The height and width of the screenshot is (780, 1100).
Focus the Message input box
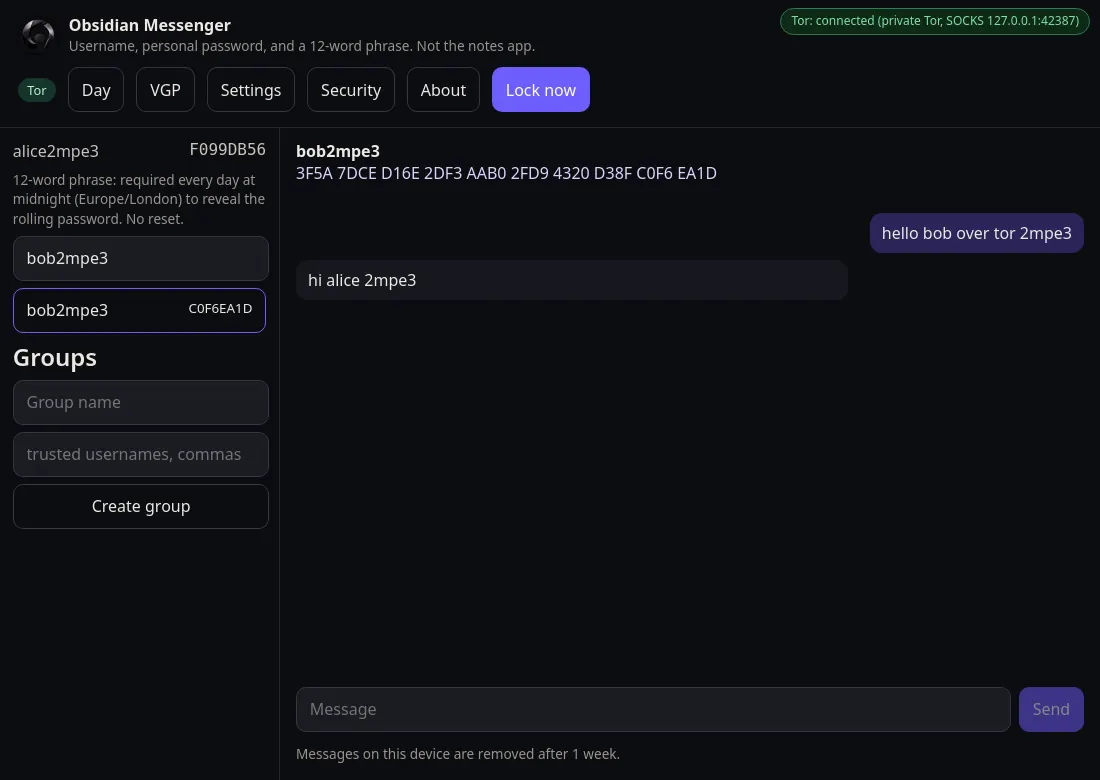tap(653, 709)
